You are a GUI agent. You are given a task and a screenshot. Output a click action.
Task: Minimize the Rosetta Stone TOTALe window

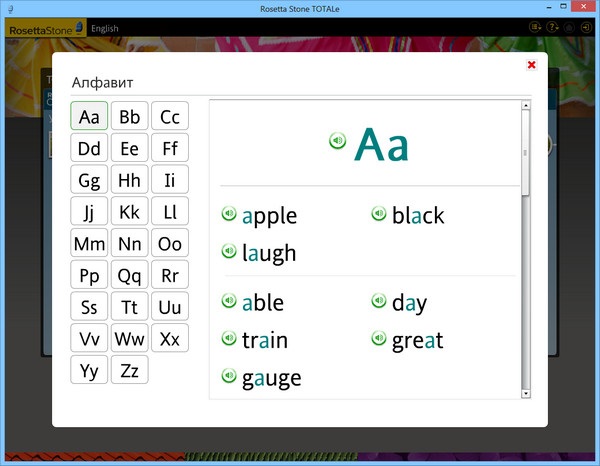point(549,7)
